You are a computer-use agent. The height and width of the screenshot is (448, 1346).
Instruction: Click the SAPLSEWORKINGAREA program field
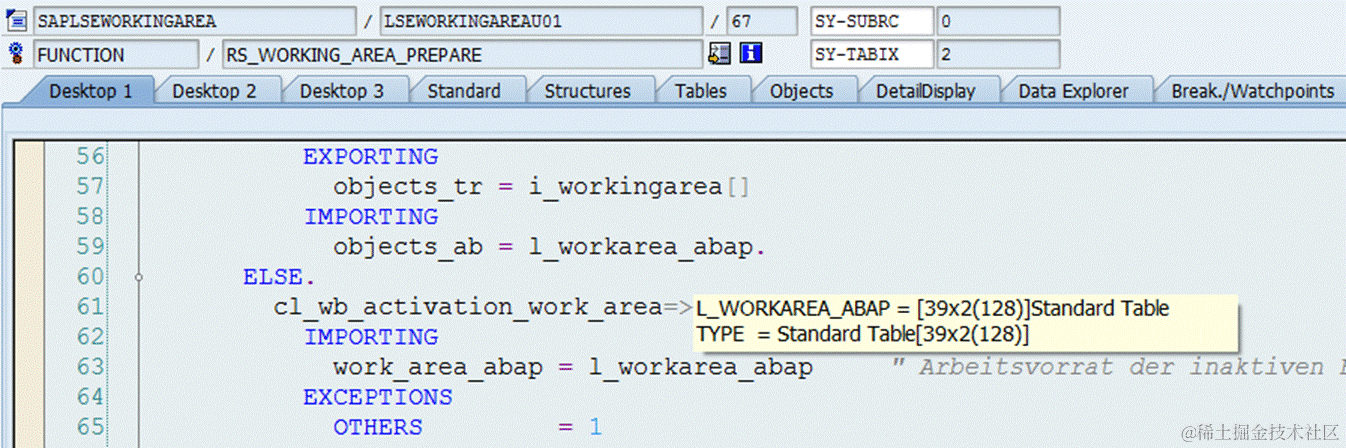click(194, 21)
